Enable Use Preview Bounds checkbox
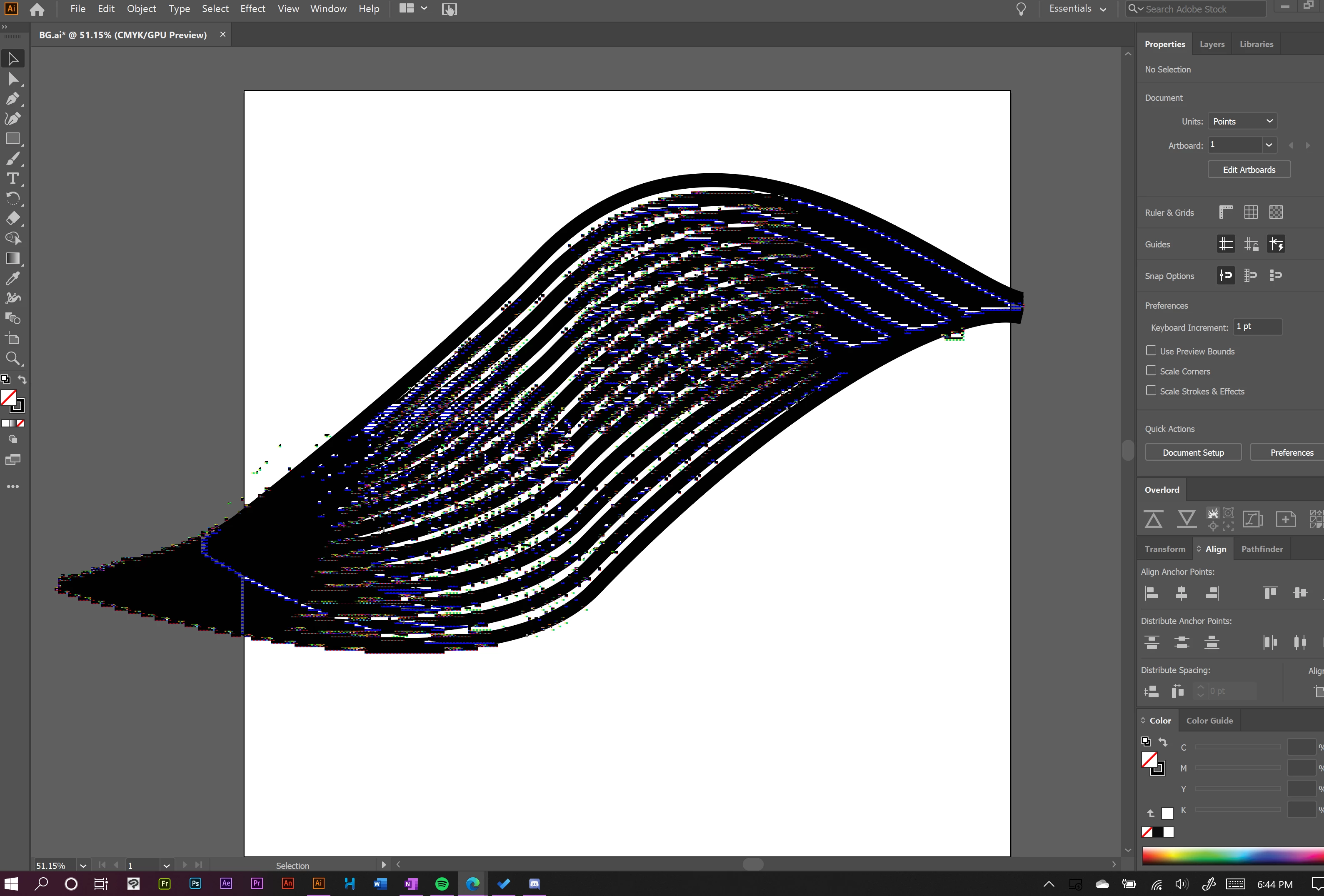The height and width of the screenshot is (896, 1324). click(x=1151, y=351)
